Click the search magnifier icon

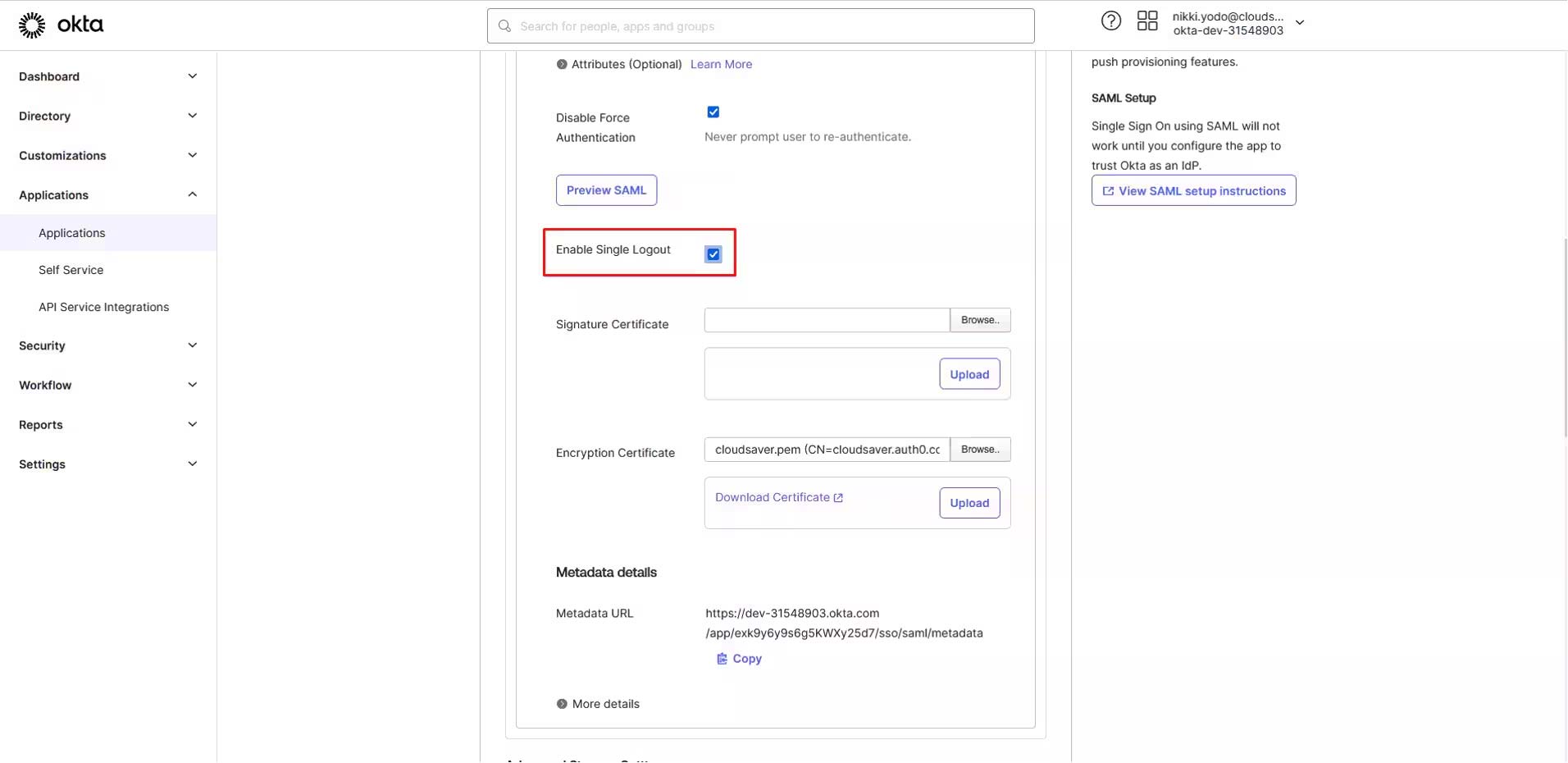point(505,26)
